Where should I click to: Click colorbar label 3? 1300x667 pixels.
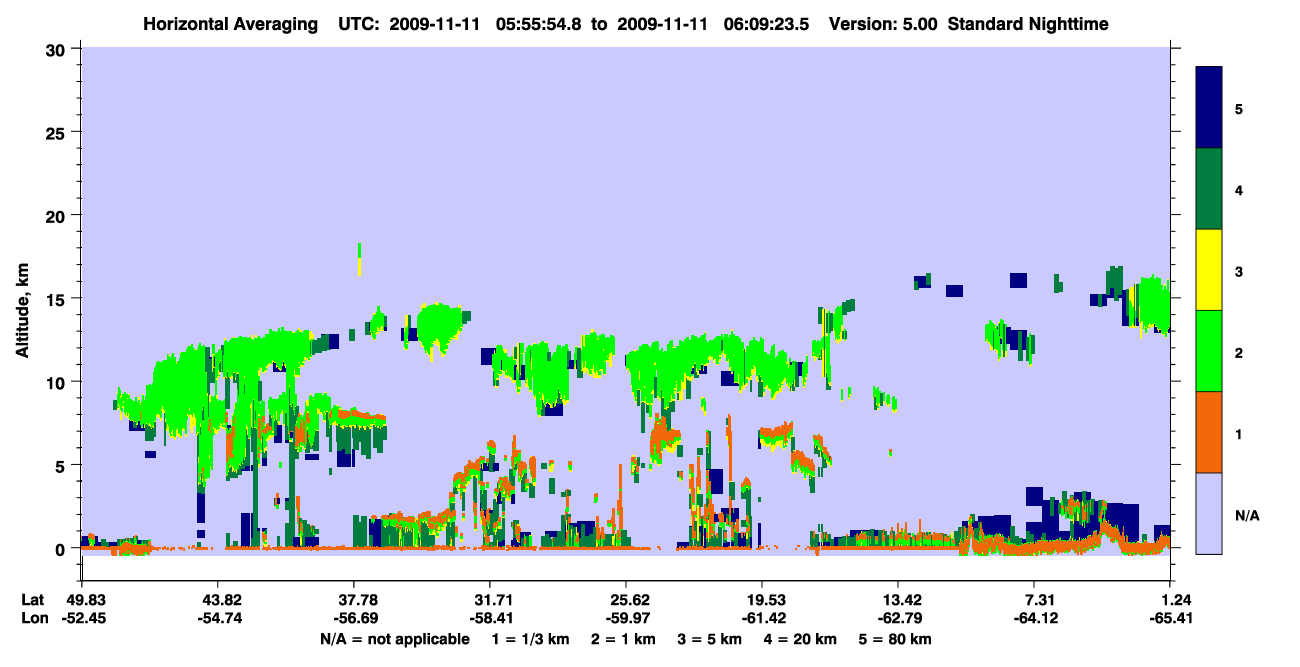pos(1239,272)
